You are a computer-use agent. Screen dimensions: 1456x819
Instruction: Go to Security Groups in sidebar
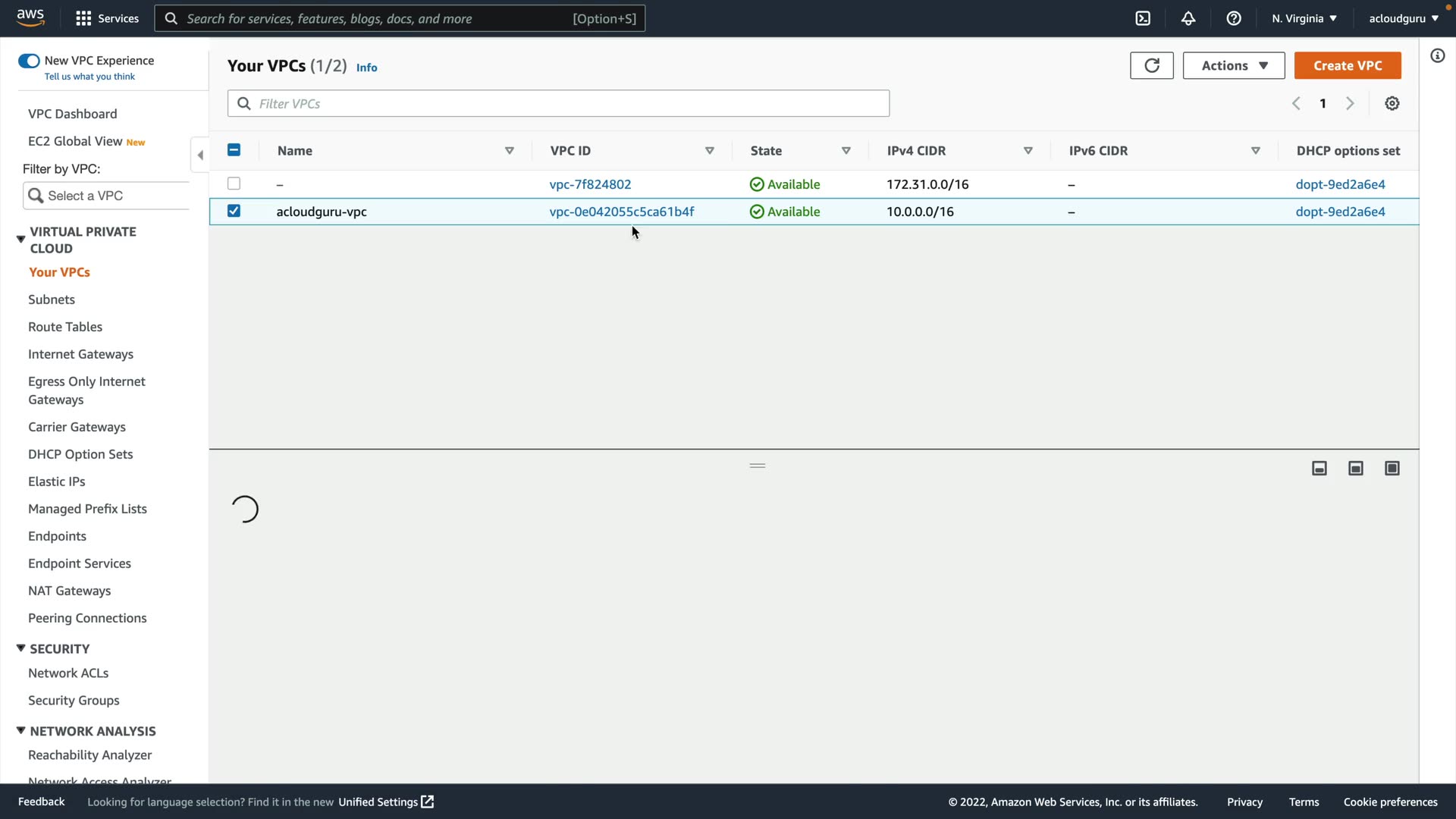[74, 700]
